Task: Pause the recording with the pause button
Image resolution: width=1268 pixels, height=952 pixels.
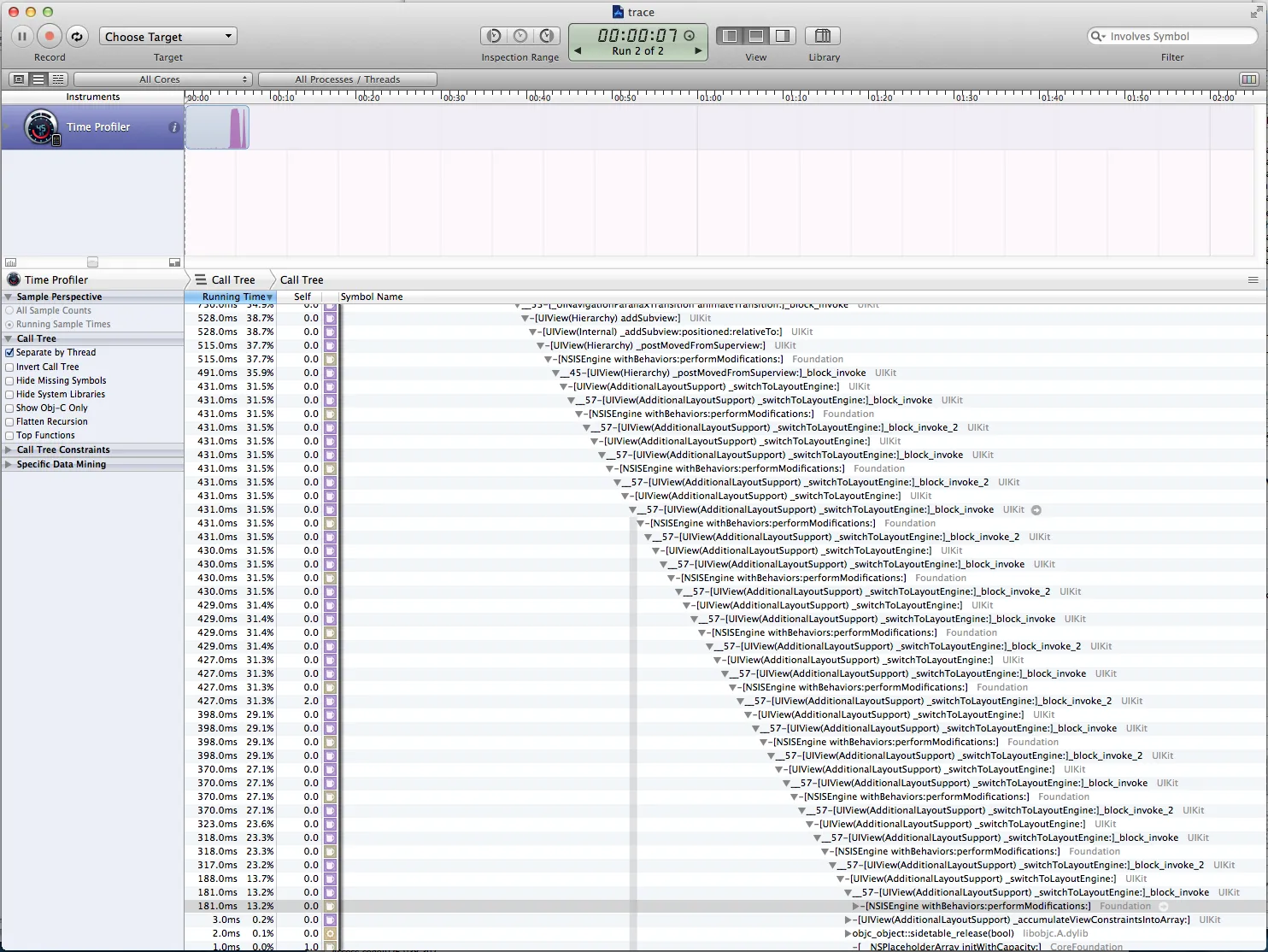Action: point(22,36)
